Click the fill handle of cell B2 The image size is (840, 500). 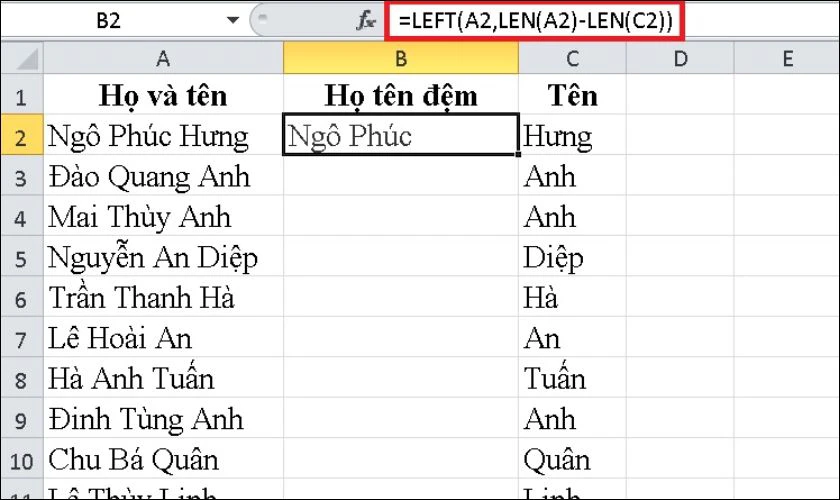click(x=518, y=154)
